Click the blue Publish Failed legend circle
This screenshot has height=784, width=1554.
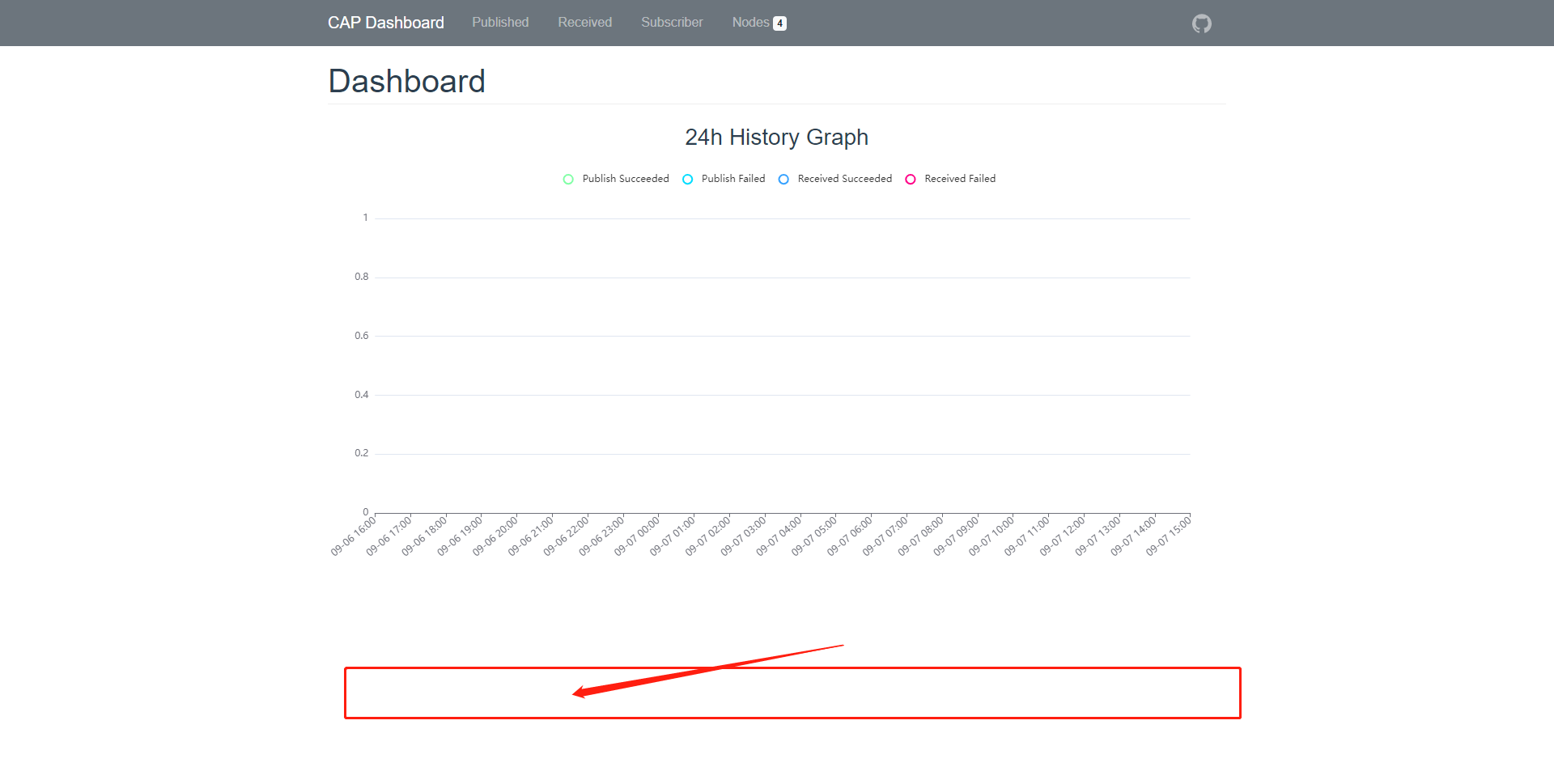[687, 179]
